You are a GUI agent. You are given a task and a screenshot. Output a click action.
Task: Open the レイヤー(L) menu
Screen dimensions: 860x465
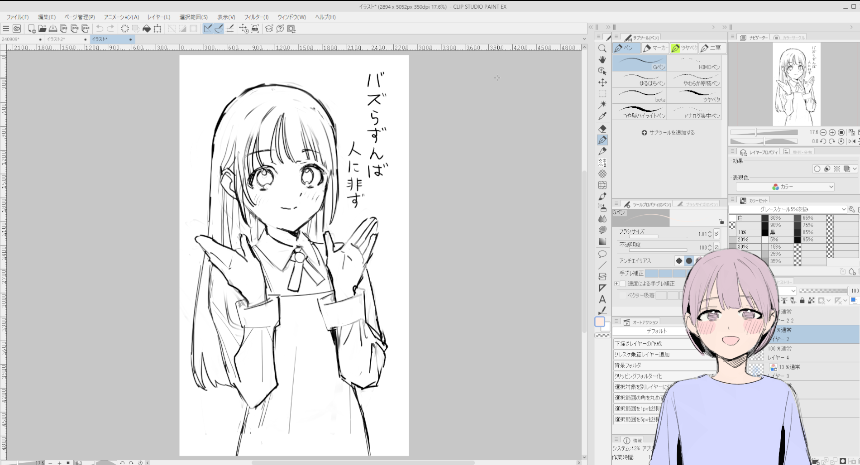pyautogui.click(x=159, y=17)
